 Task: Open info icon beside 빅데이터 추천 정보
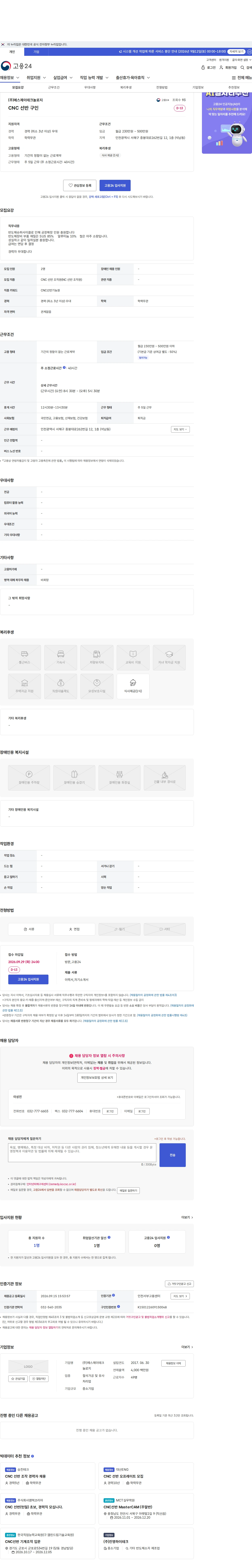[x=33, y=1456]
